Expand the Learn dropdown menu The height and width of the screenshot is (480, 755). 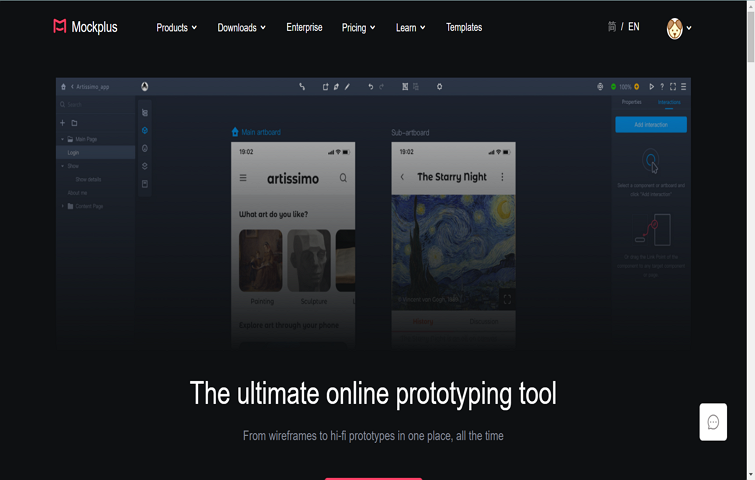coord(410,27)
